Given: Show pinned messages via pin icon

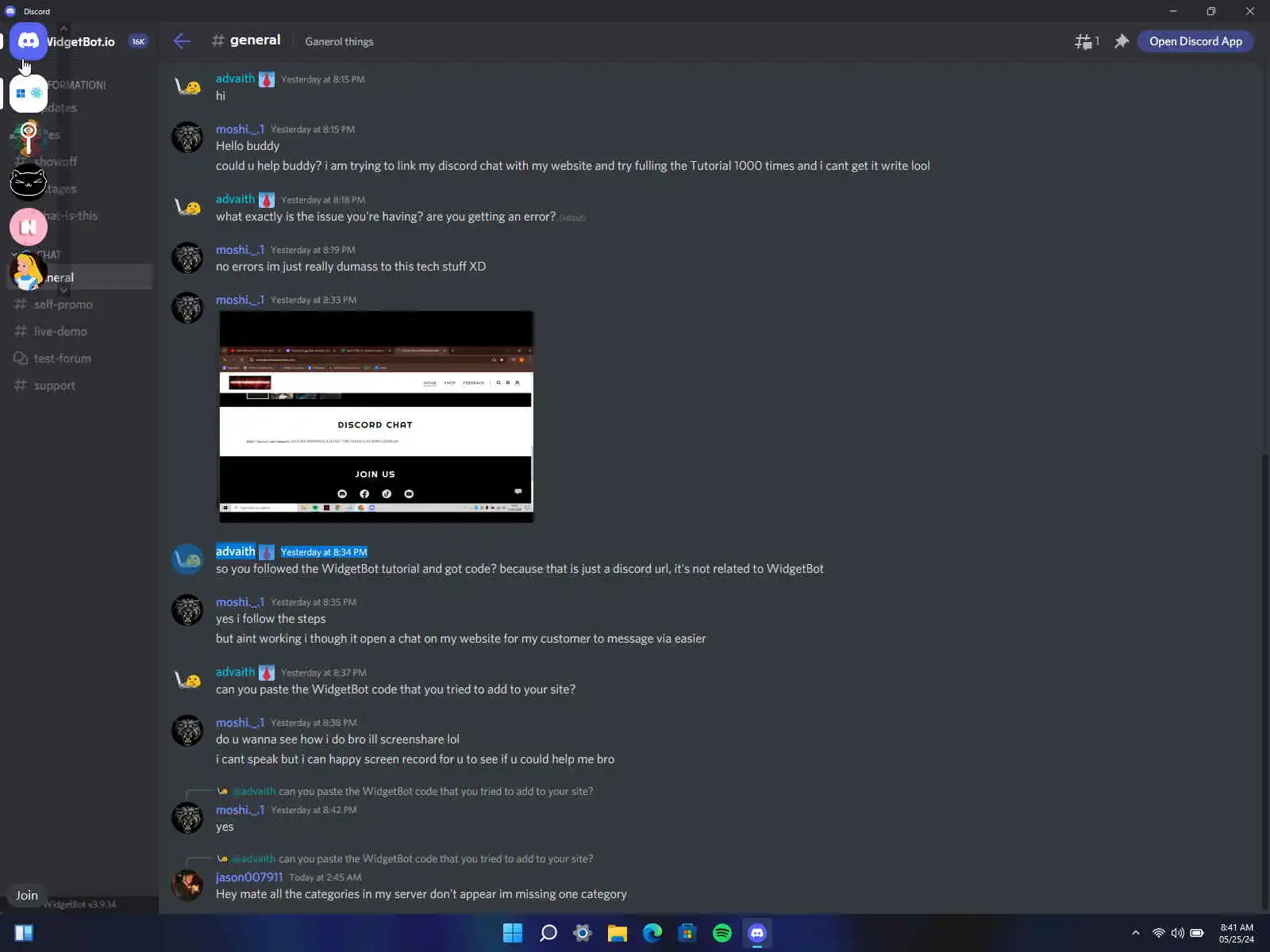Looking at the screenshot, I should tap(1121, 41).
